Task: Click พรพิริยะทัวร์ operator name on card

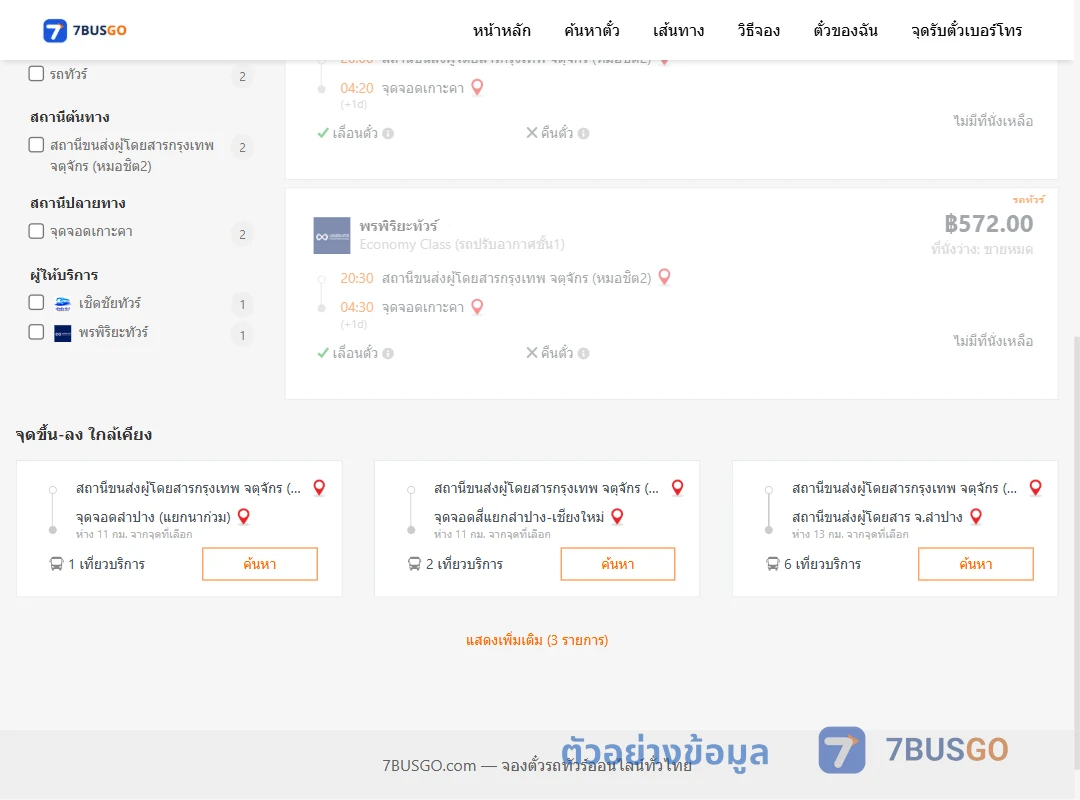Action: pyautogui.click(x=399, y=226)
